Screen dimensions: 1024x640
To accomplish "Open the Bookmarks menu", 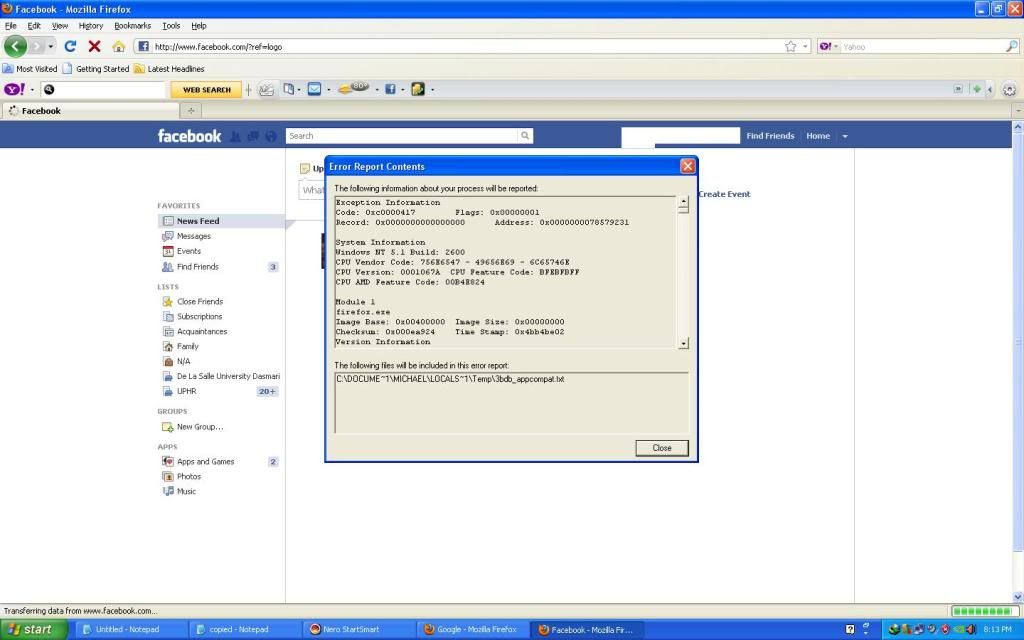I will tap(132, 25).
